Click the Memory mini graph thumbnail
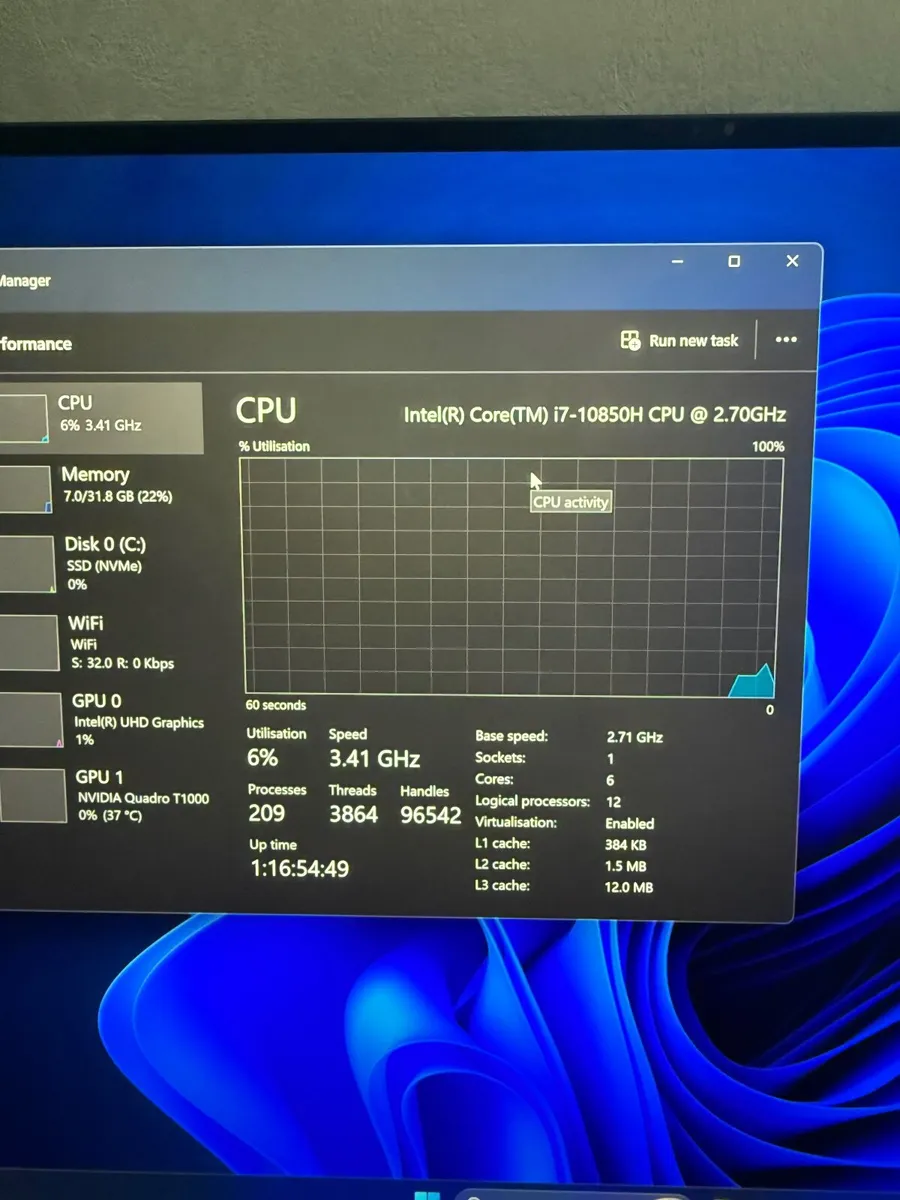 coord(25,489)
